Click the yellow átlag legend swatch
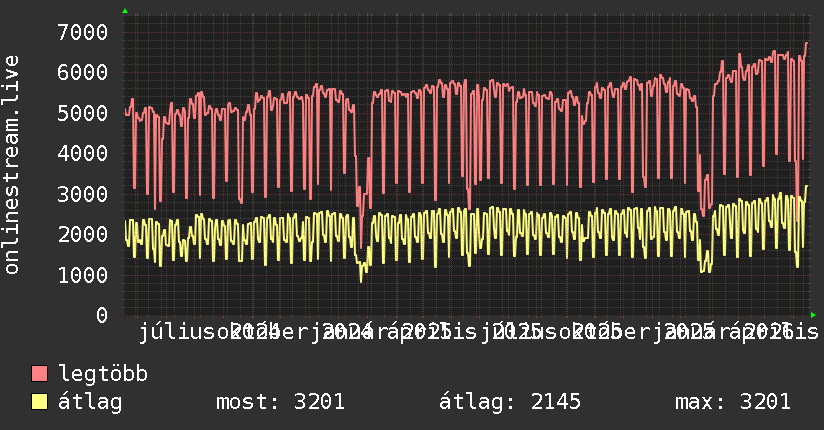Viewport: 824px width, 430px height. [x=39, y=402]
